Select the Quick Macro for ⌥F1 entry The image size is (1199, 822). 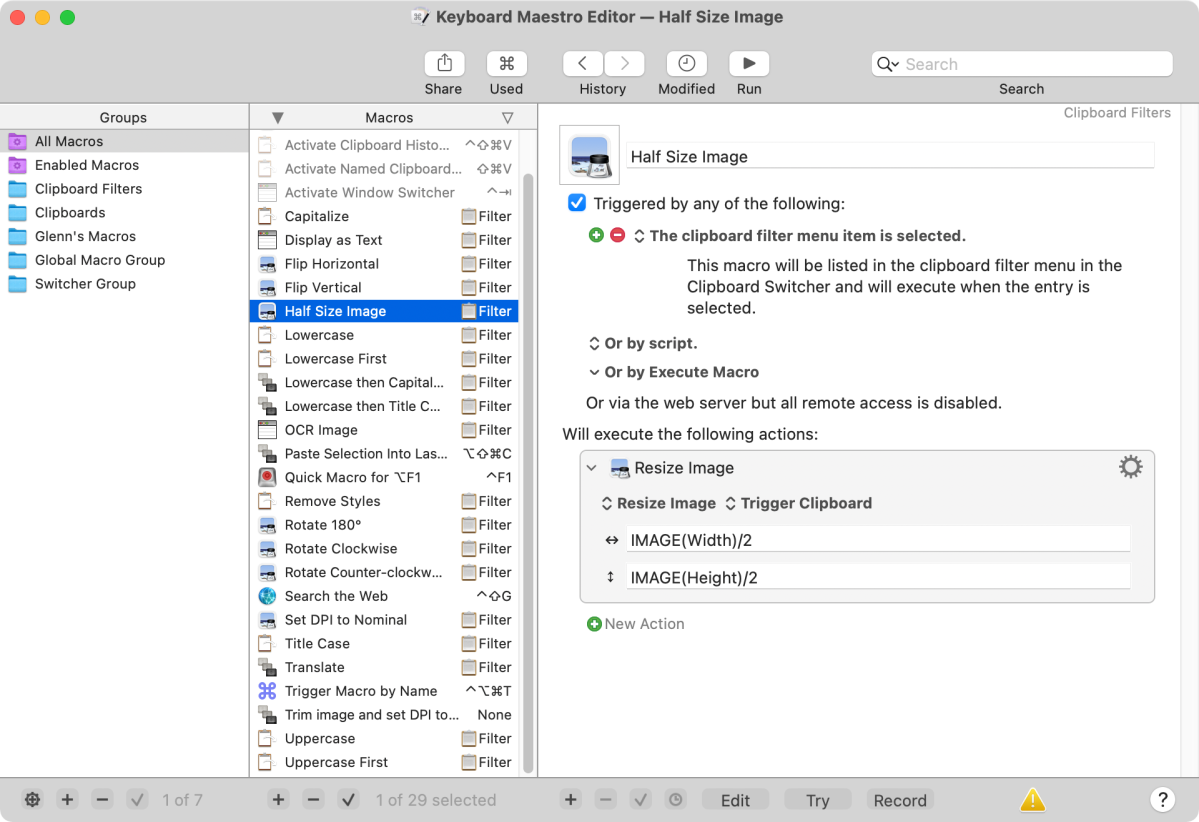(x=385, y=477)
